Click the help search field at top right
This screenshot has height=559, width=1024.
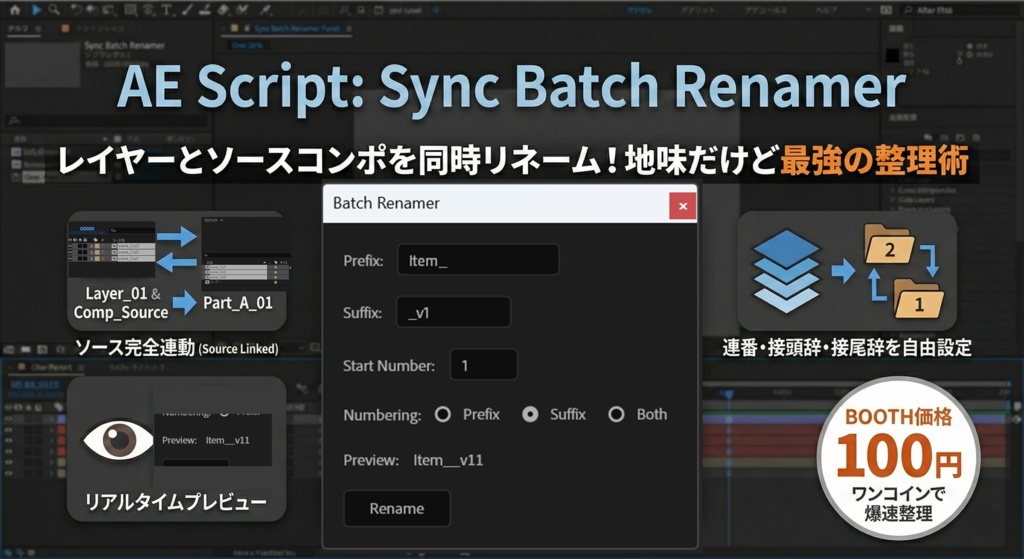[959, 10]
